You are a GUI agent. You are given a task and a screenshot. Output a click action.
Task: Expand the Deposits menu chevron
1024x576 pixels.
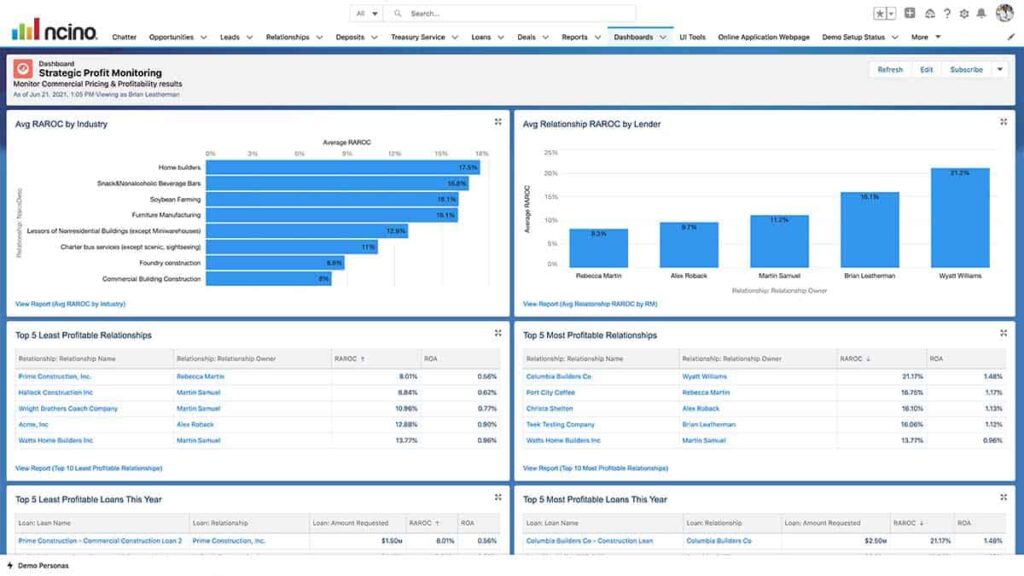point(374,37)
